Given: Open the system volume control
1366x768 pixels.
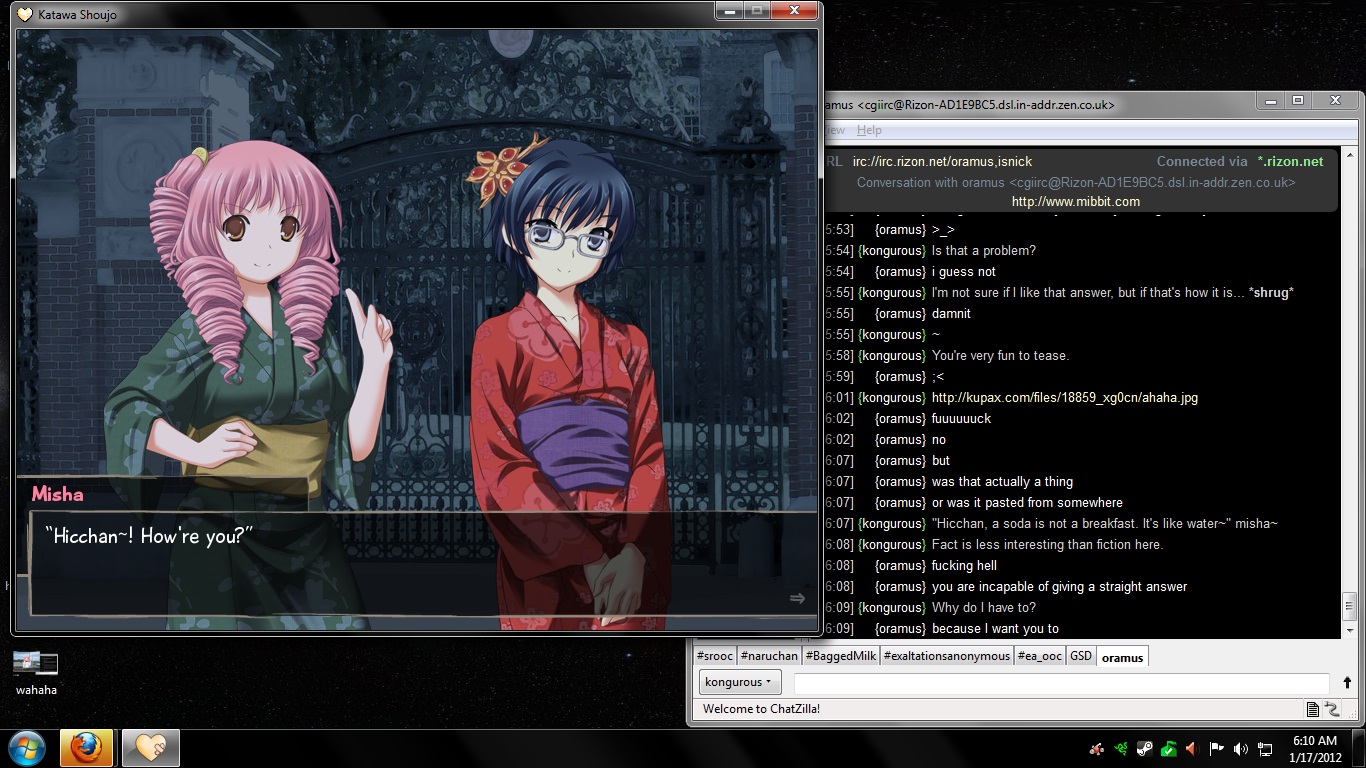Looking at the screenshot, I should pyautogui.click(x=1241, y=748).
